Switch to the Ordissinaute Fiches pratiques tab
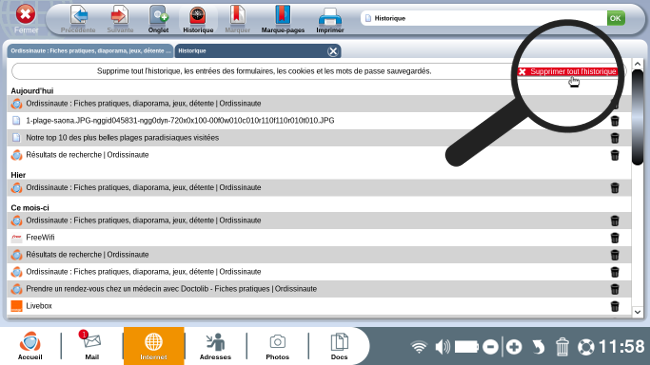650x365 pixels. (x=90, y=51)
